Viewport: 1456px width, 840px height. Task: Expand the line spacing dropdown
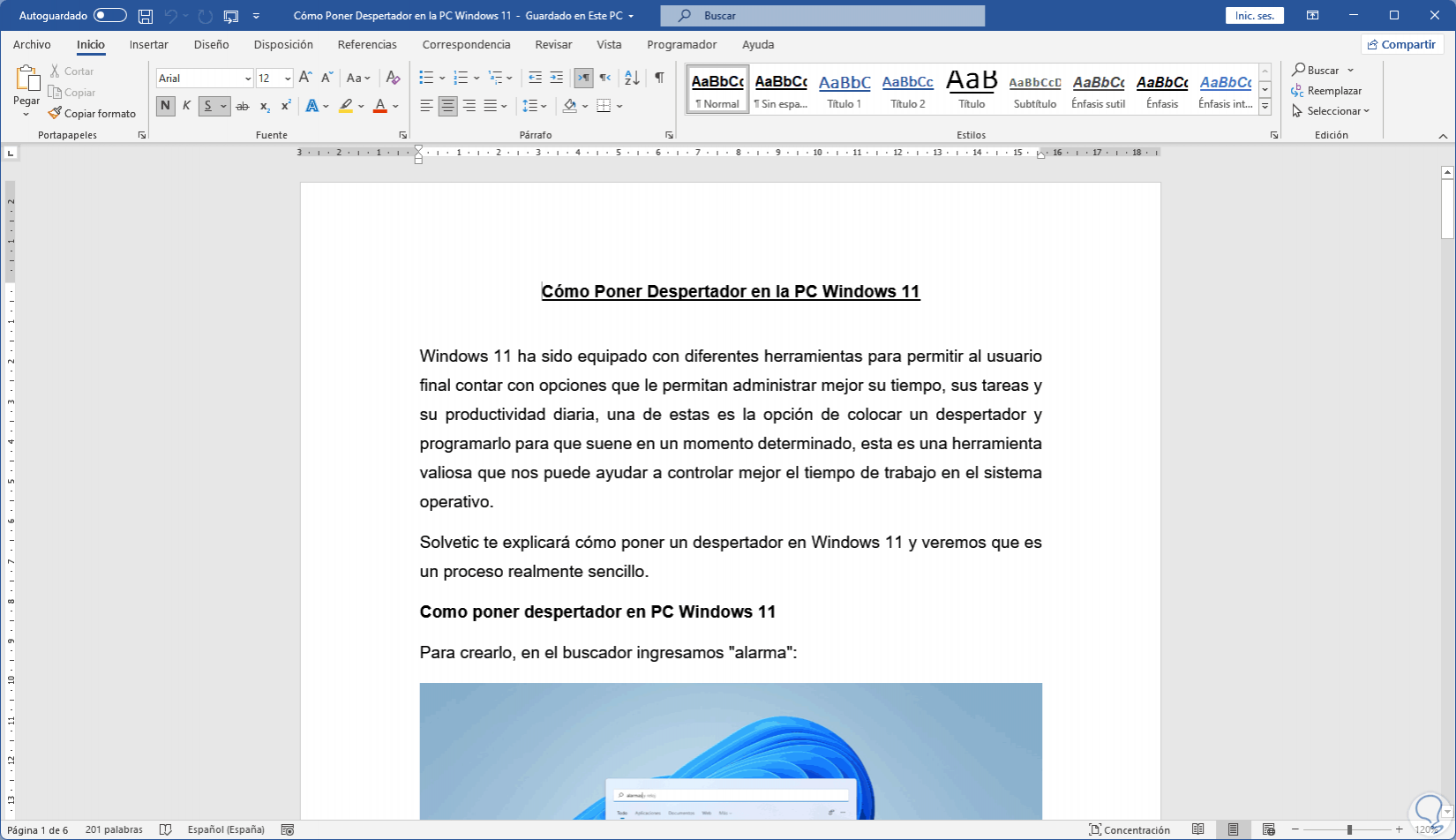point(544,106)
